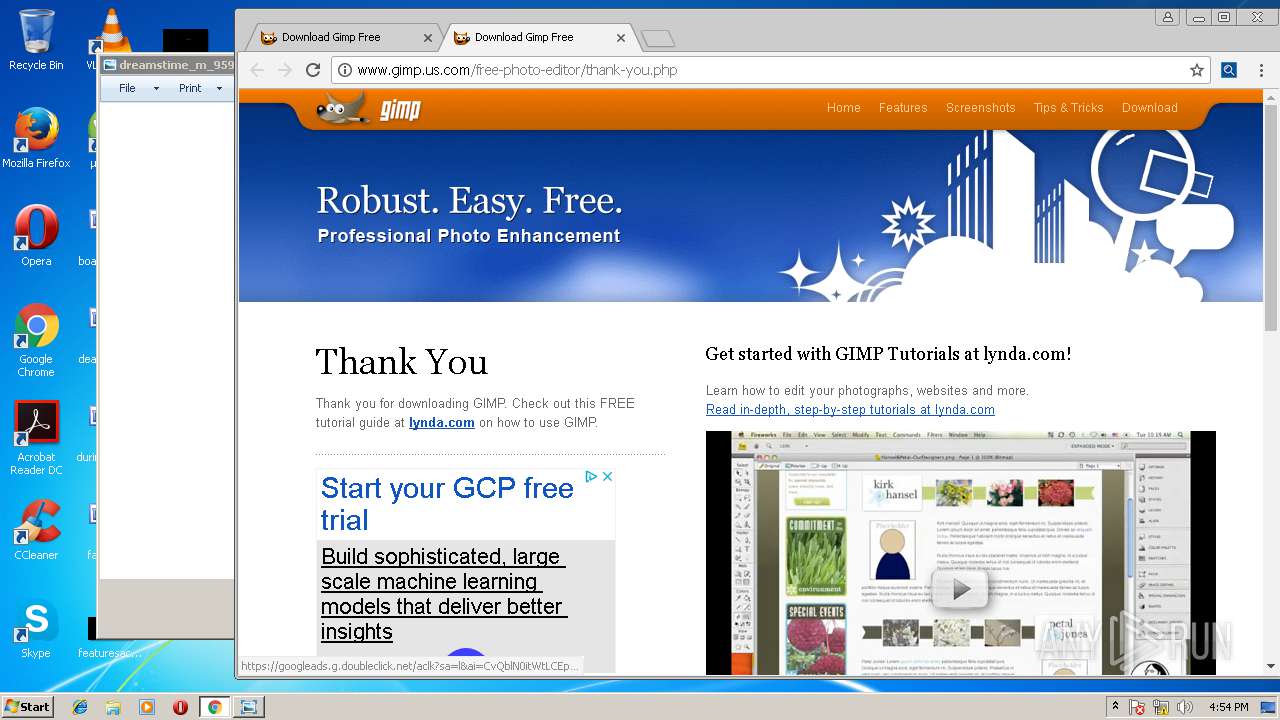Image resolution: width=1280 pixels, height=720 pixels.
Task: Open Windows Explorer folder in the taskbar
Action: pos(113,707)
